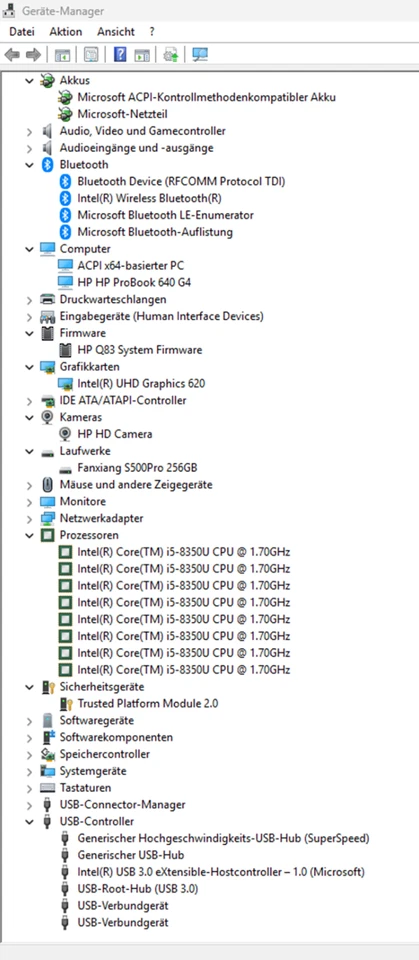This screenshot has height=960, width=419.
Task: Click the speaker icon beside Audio, Video und Gamecontroller
Action: tap(47, 131)
